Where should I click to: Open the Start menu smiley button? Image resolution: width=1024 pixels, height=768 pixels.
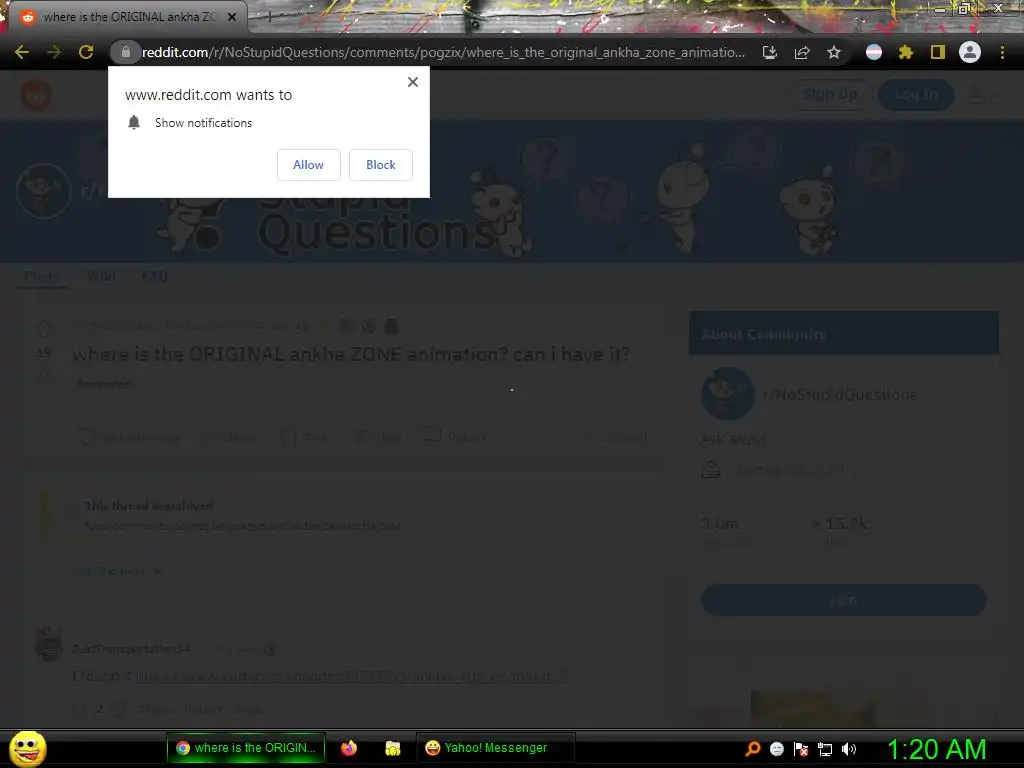[x=27, y=748]
